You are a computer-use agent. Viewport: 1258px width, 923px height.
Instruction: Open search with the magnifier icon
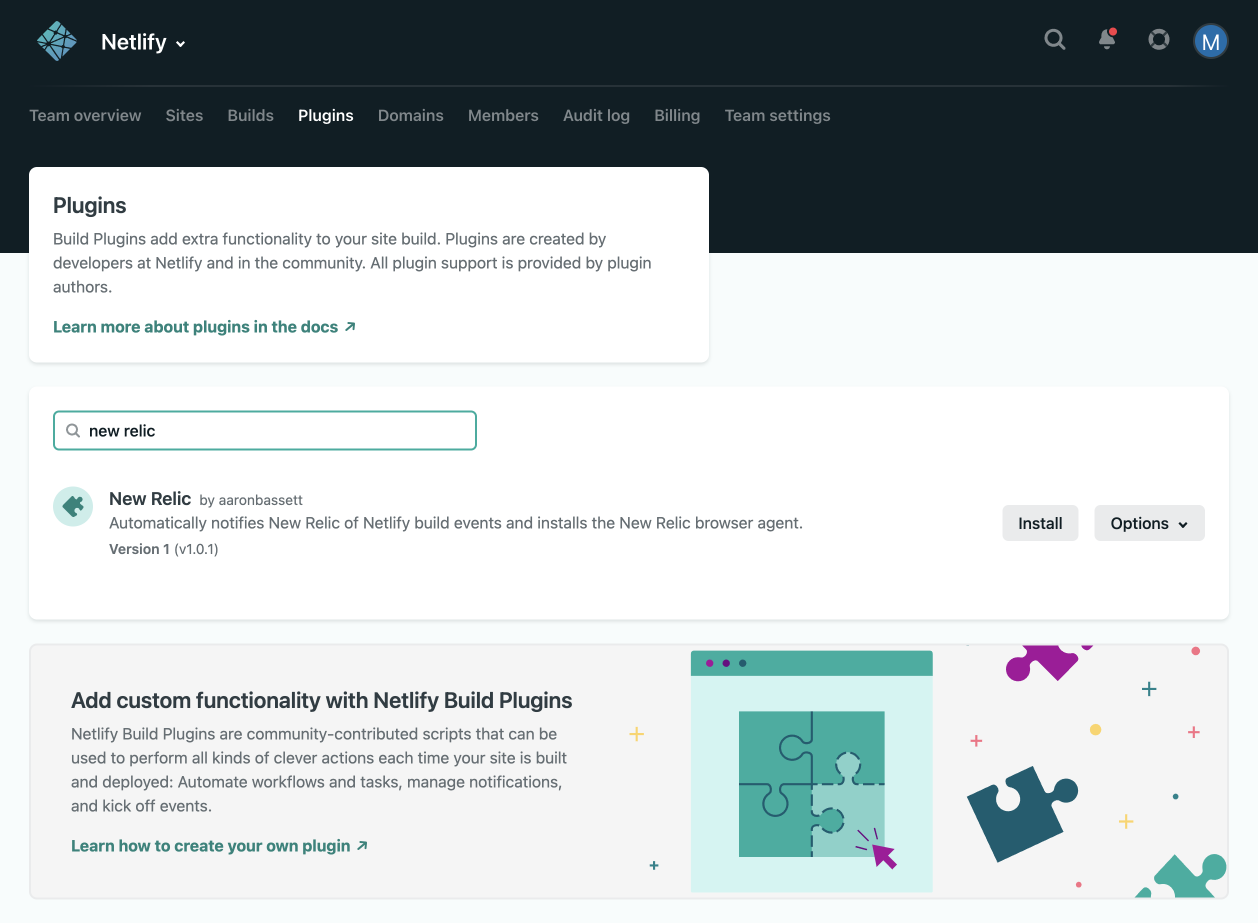pos(1055,40)
